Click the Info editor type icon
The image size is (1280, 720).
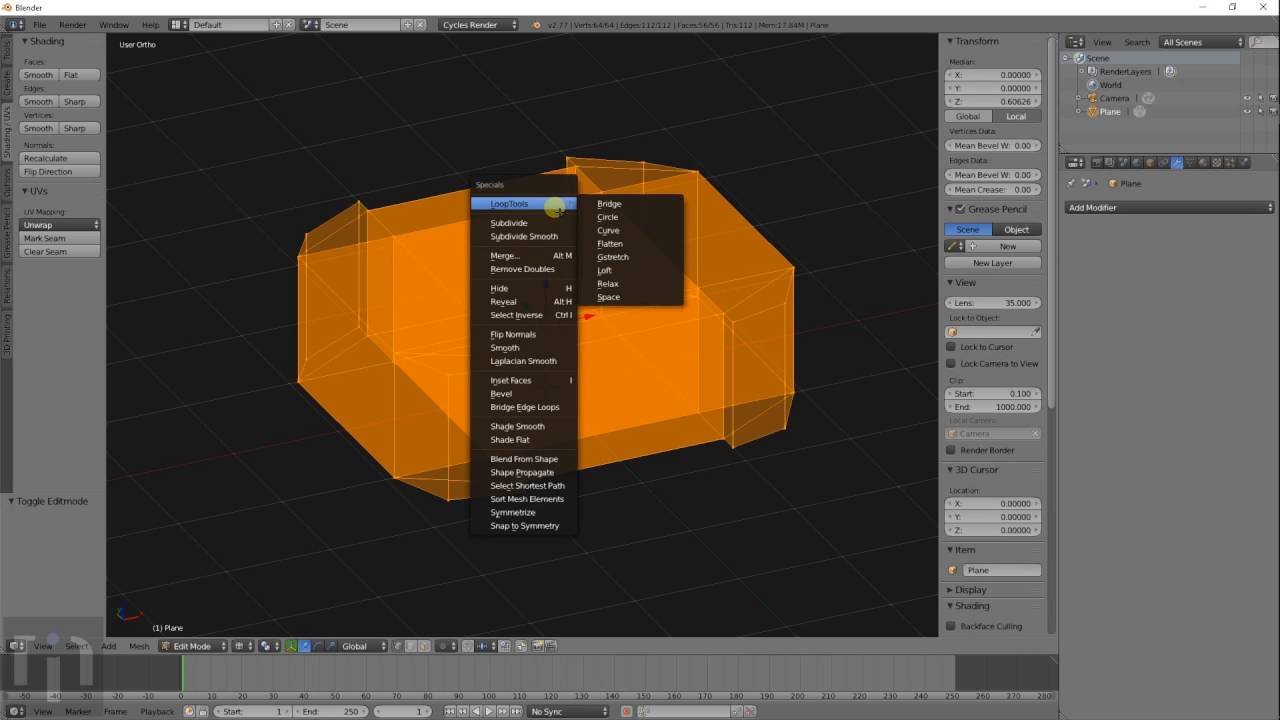click(x=16, y=24)
